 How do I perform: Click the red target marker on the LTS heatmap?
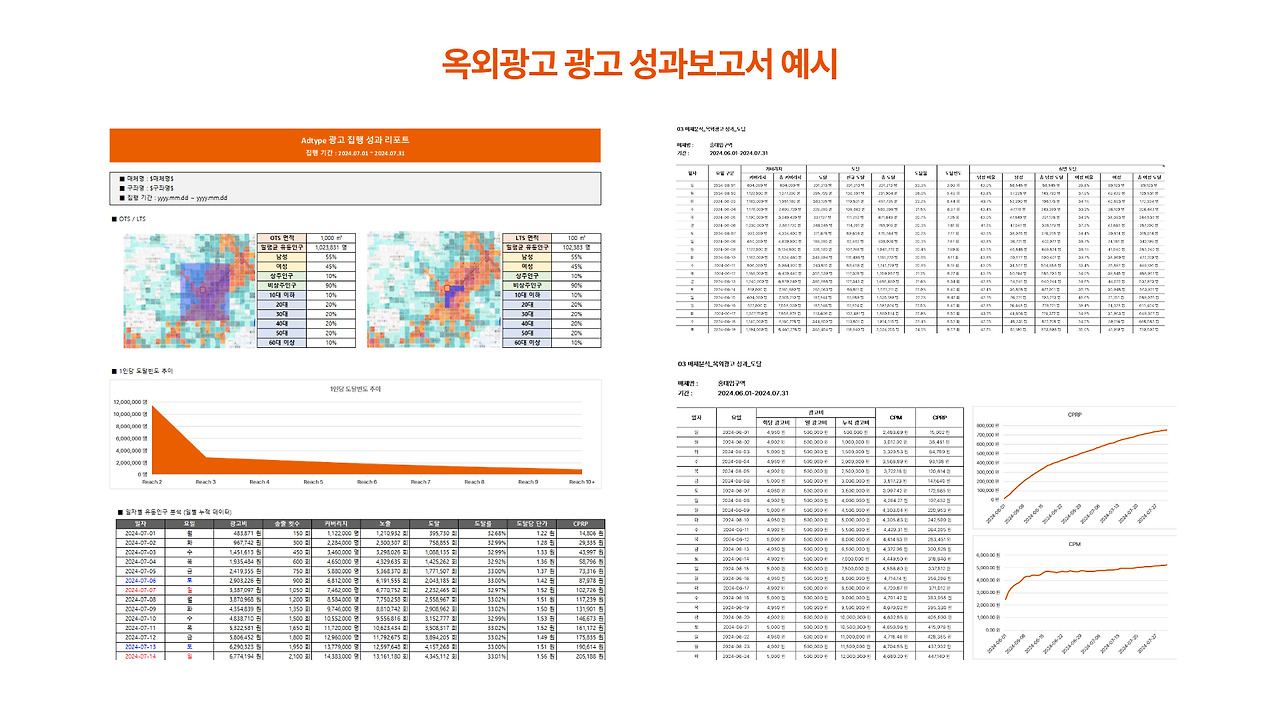pos(448,286)
